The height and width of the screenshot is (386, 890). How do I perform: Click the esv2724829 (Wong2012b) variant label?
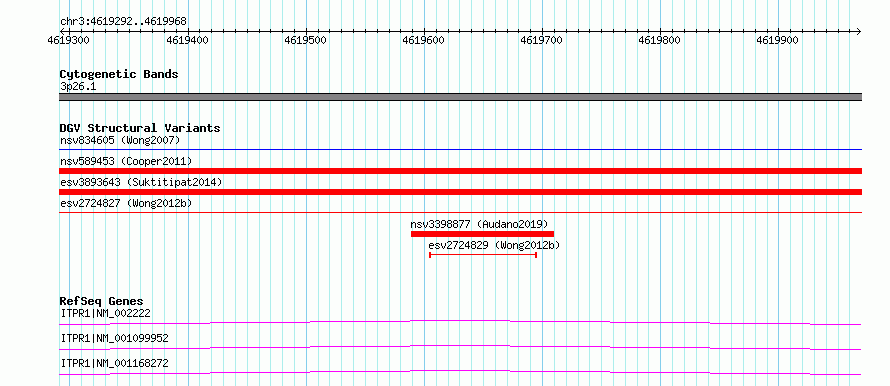(494, 245)
